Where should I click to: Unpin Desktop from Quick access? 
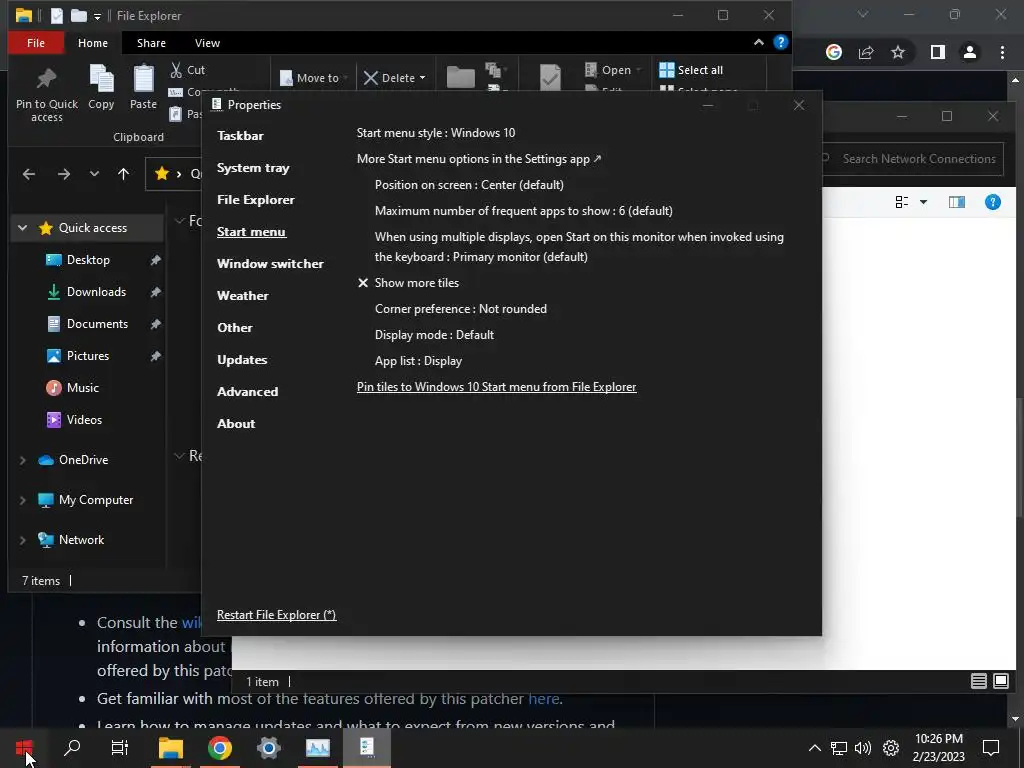pos(155,260)
